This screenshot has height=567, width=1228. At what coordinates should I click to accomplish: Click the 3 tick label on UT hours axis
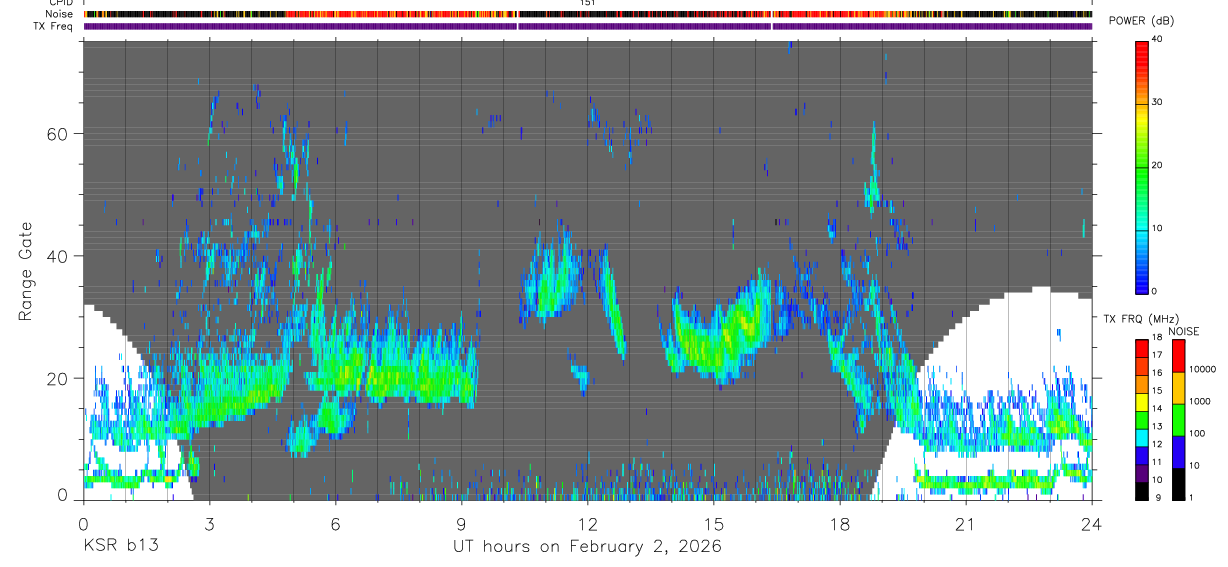(209, 524)
